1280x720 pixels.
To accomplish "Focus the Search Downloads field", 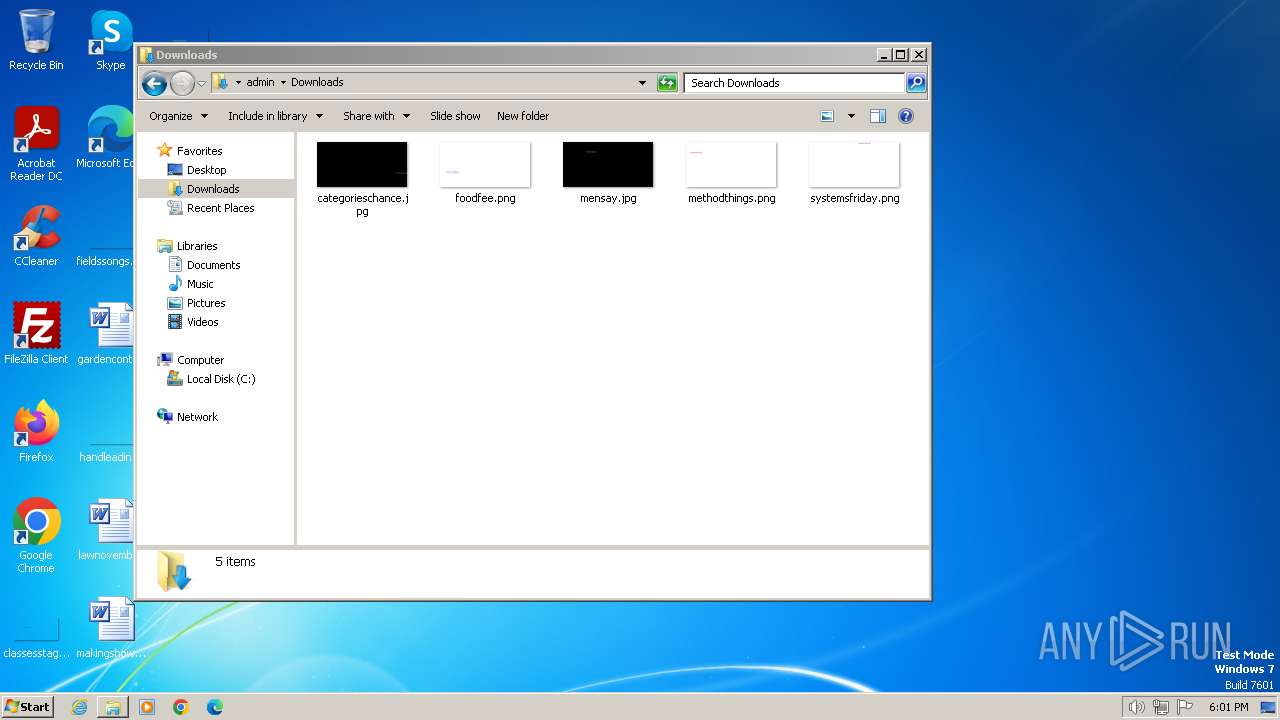I will coord(794,83).
